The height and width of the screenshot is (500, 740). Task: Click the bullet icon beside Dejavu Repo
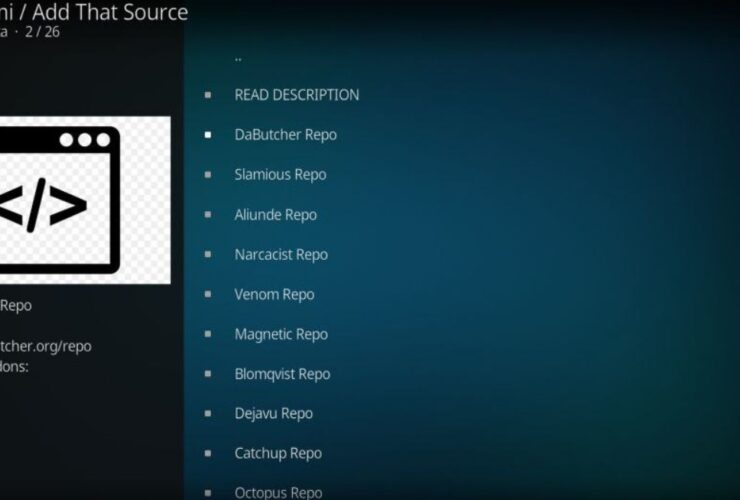tap(208, 414)
